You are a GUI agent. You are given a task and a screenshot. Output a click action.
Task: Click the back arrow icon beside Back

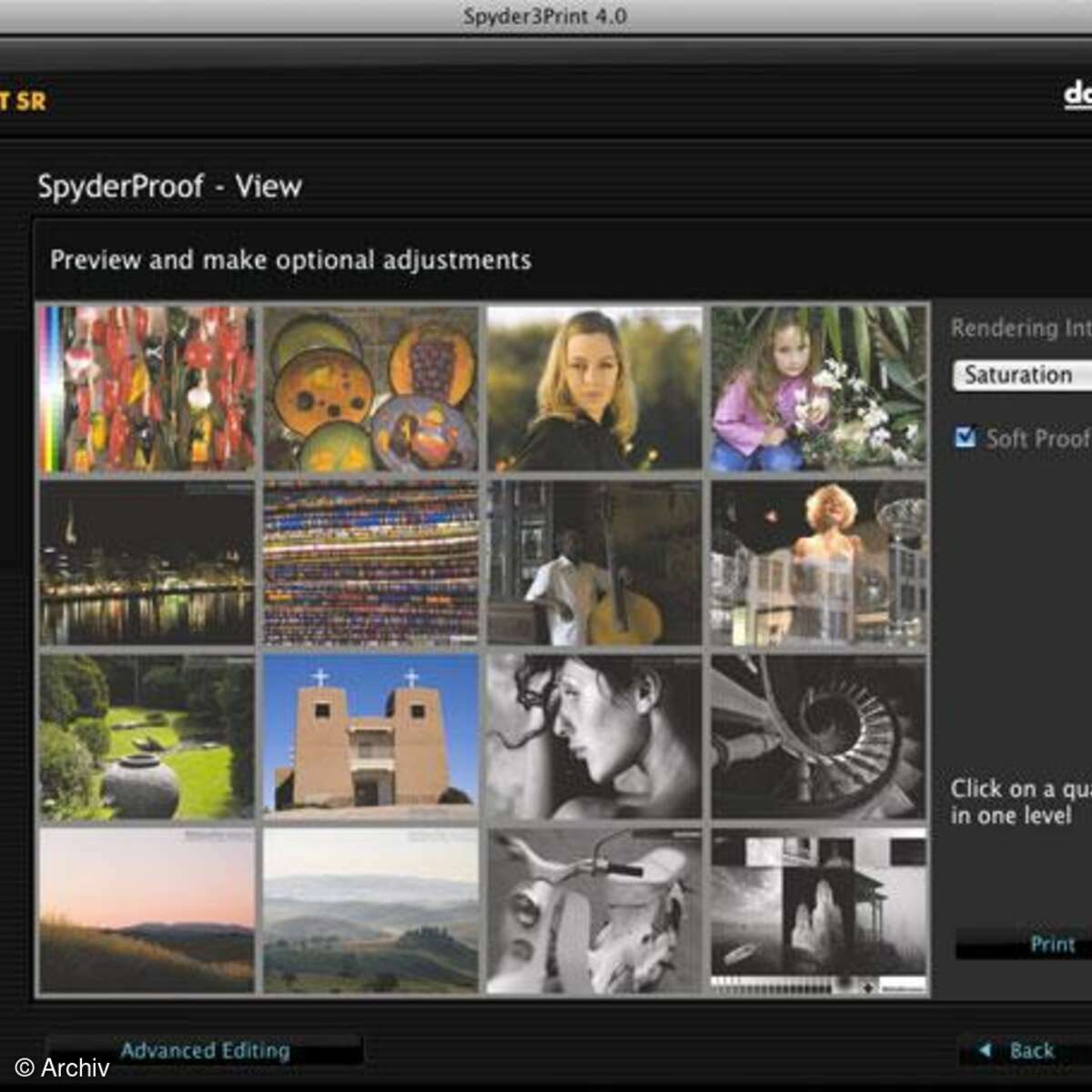pos(985,1050)
